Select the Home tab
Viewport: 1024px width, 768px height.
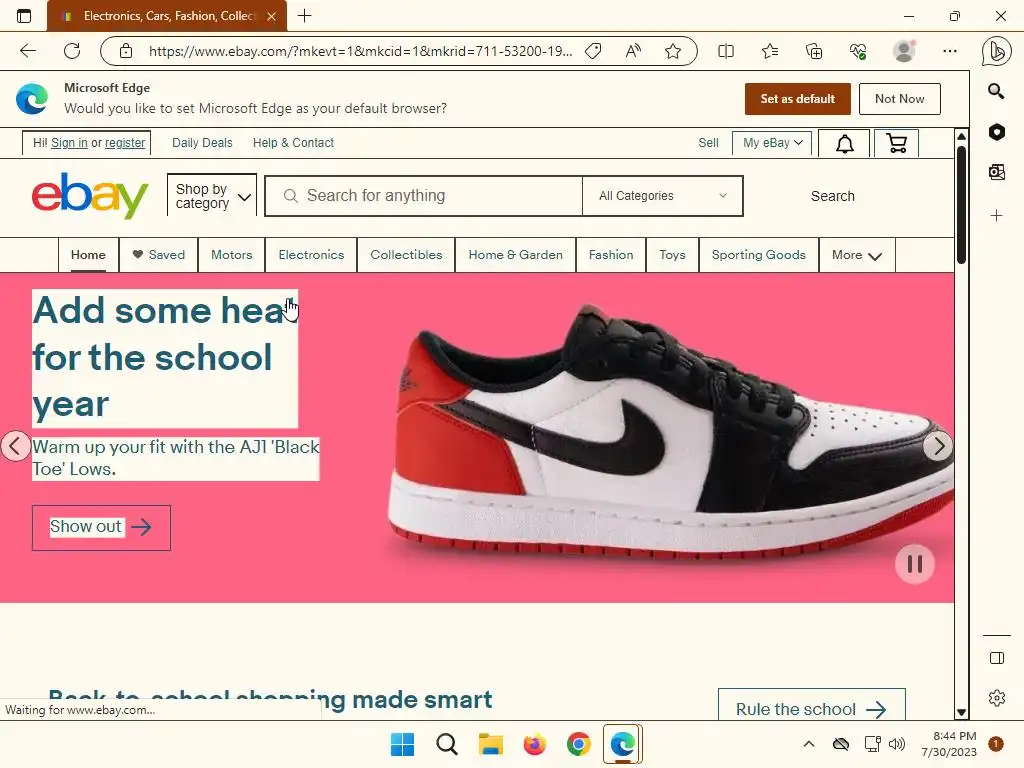(88, 255)
